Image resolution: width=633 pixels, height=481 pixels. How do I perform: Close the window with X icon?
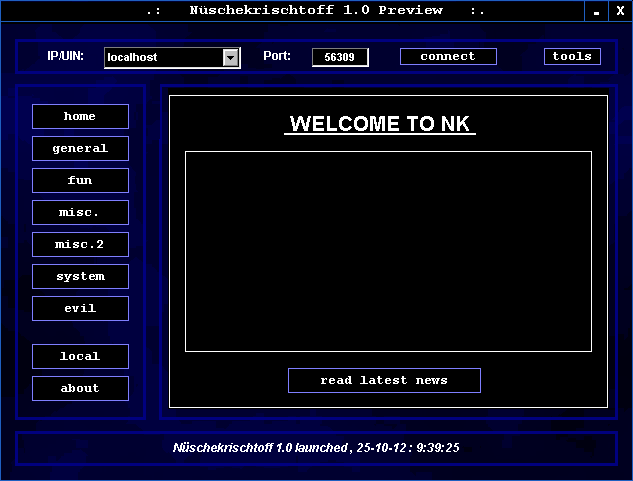620,11
